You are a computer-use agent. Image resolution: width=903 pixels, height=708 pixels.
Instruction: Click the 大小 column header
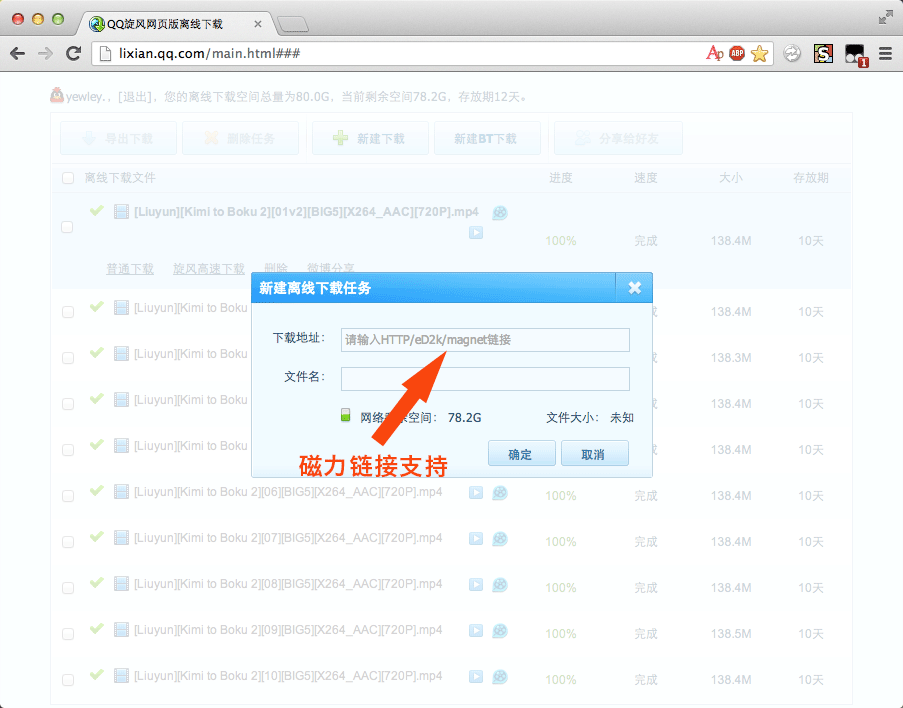[x=731, y=178]
